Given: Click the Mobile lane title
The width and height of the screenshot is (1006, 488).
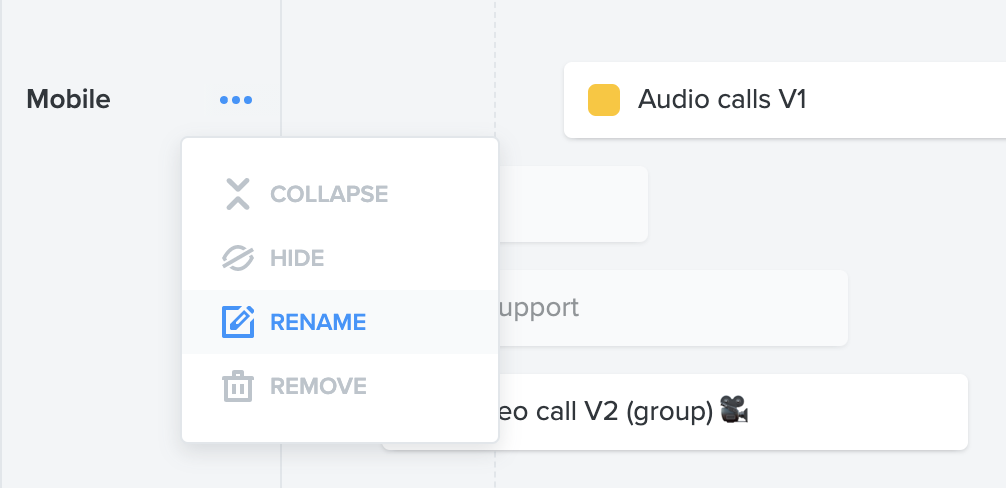Looking at the screenshot, I should click(x=69, y=100).
